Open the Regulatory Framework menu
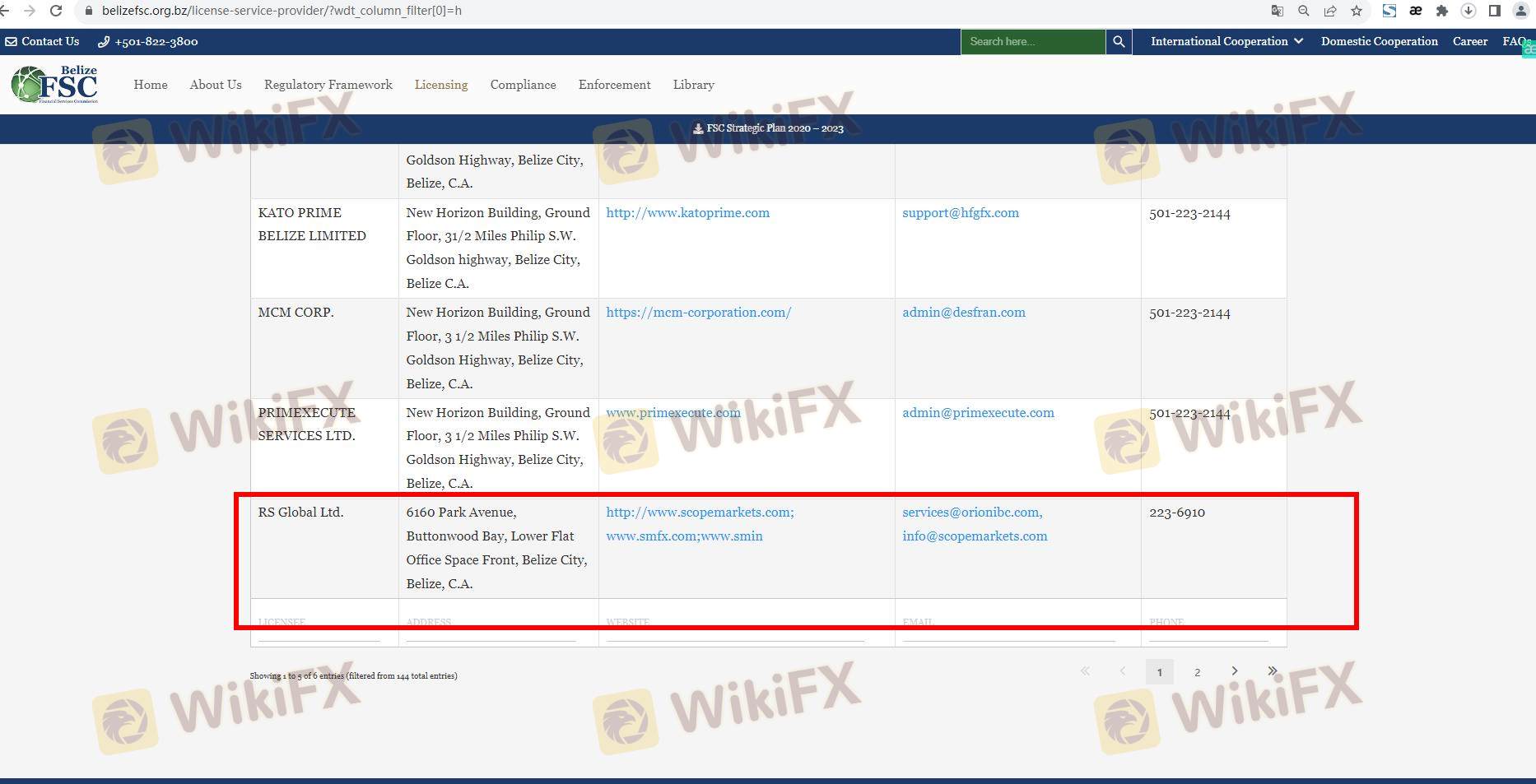Image resolution: width=1536 pixels, height=784 pixels. pyautogui.click(x=328, y=85)
